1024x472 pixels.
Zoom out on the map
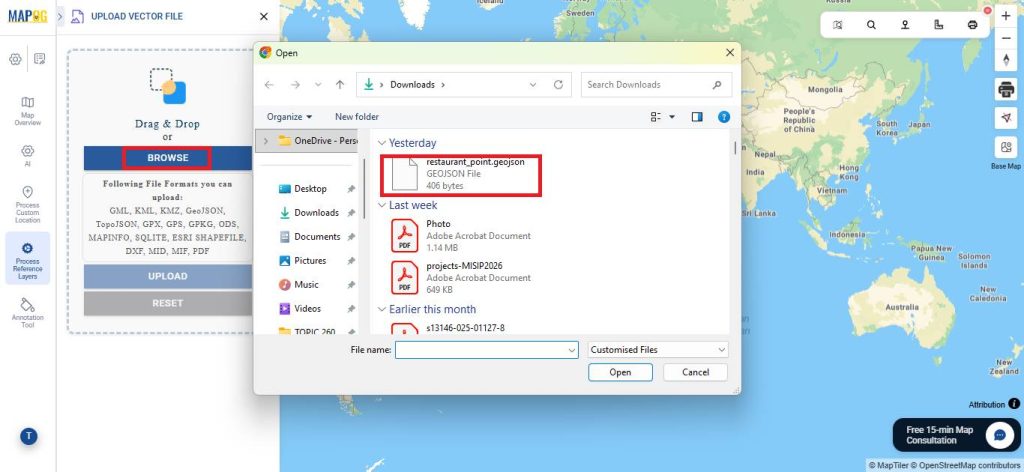pyautogui.click(x=1006, y=39)
